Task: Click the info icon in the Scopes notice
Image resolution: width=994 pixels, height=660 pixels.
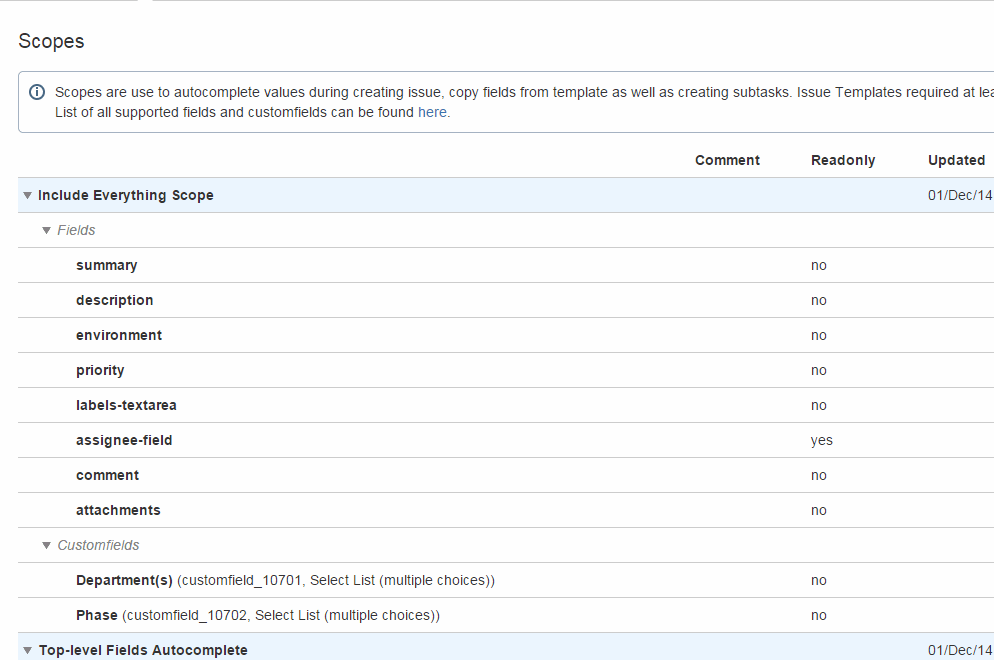Action: (x=37, y=92)
